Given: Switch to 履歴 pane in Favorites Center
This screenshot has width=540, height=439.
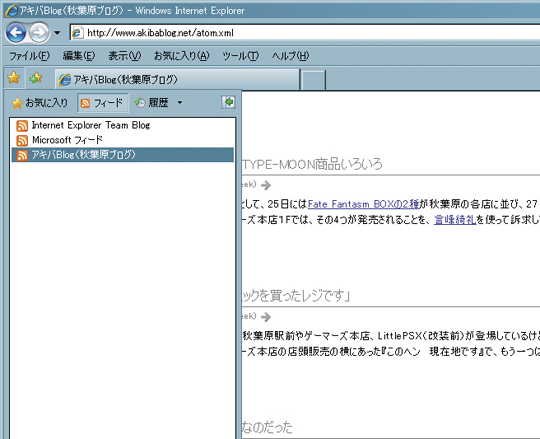Looking at the screenshot, I should [152, 103].
